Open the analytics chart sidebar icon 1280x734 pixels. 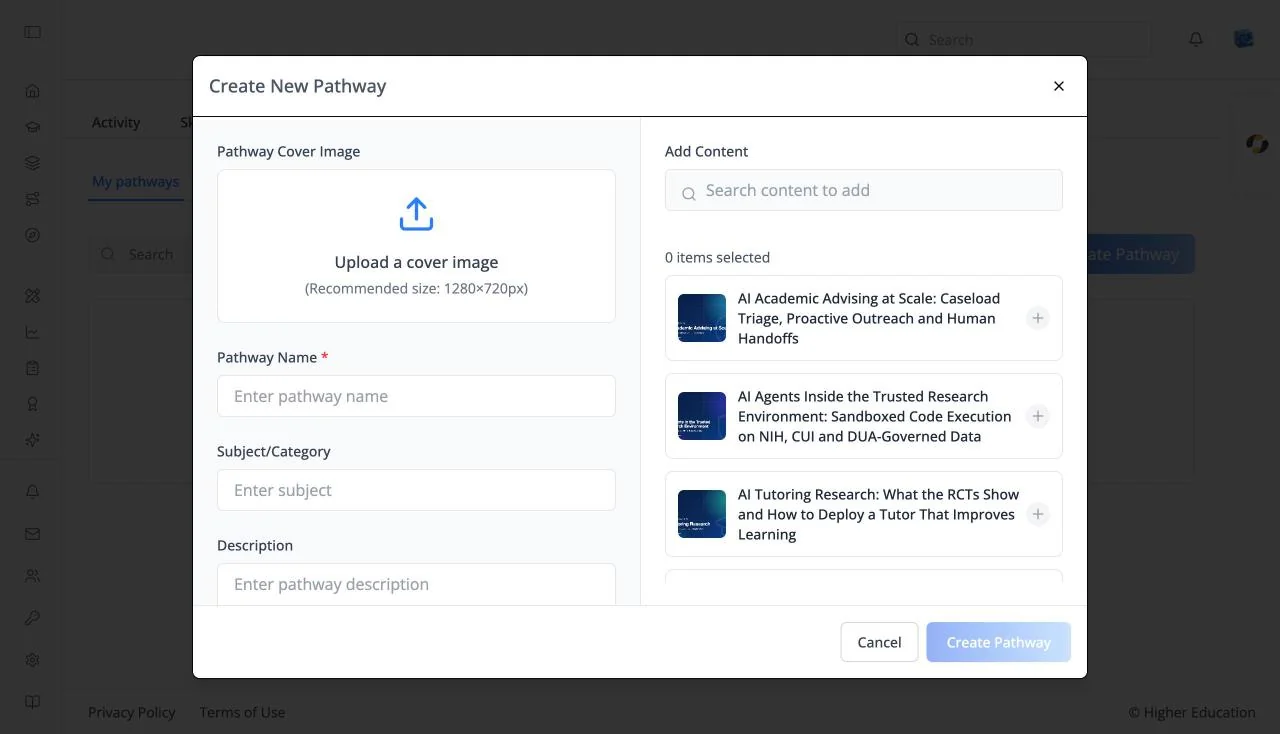(33, 332)
